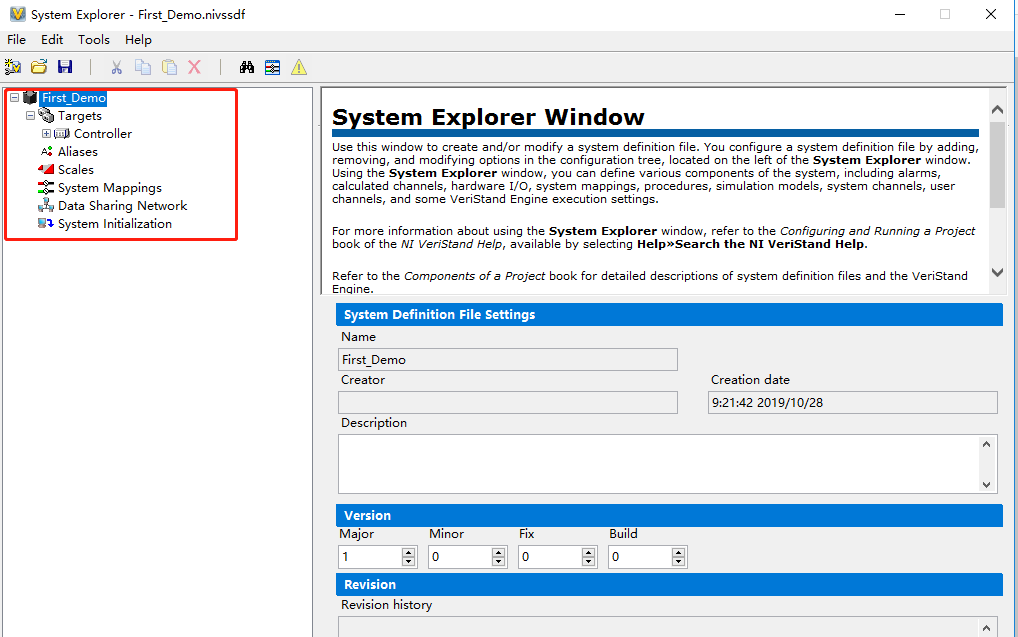
Task: Click the System Explorer Window heading
Action: 488,117
